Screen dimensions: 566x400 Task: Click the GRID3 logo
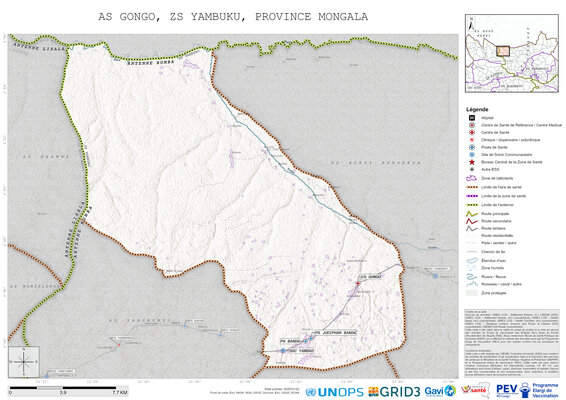point(394,392)
